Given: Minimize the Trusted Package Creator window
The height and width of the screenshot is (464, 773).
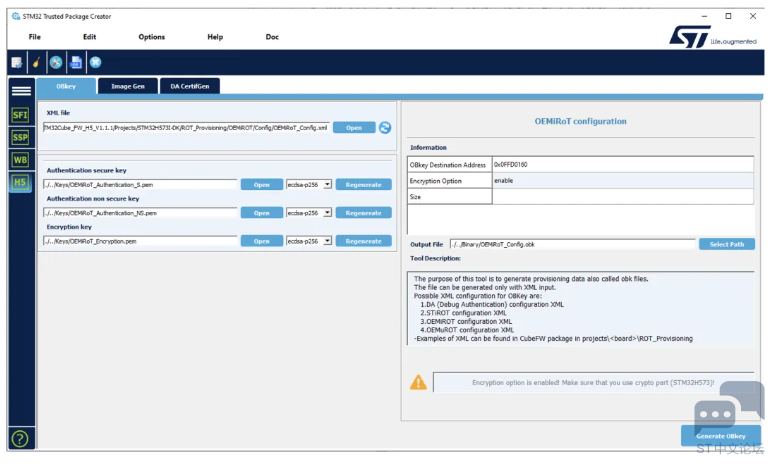Looking at the screenshot, I should (x=704, y=16).
